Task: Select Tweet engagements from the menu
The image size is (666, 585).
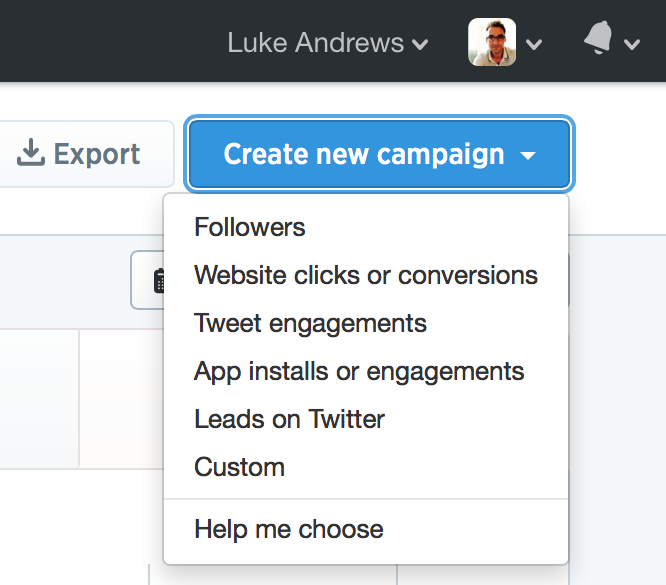Action: pyautogui.click(x=310, y=323)
